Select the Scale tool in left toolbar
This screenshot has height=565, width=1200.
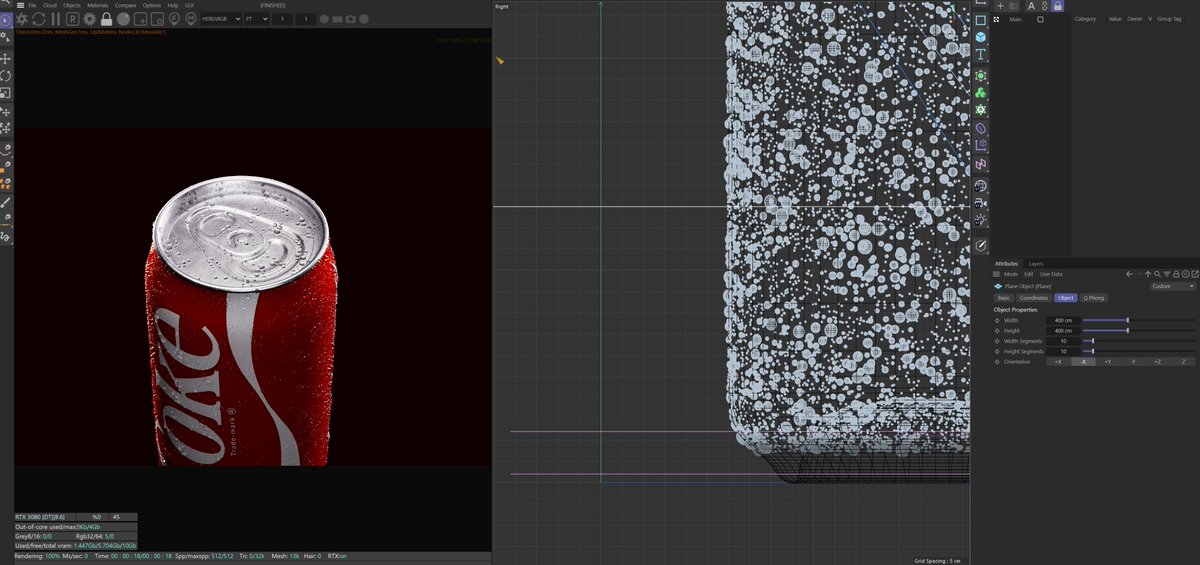point(5,92)
